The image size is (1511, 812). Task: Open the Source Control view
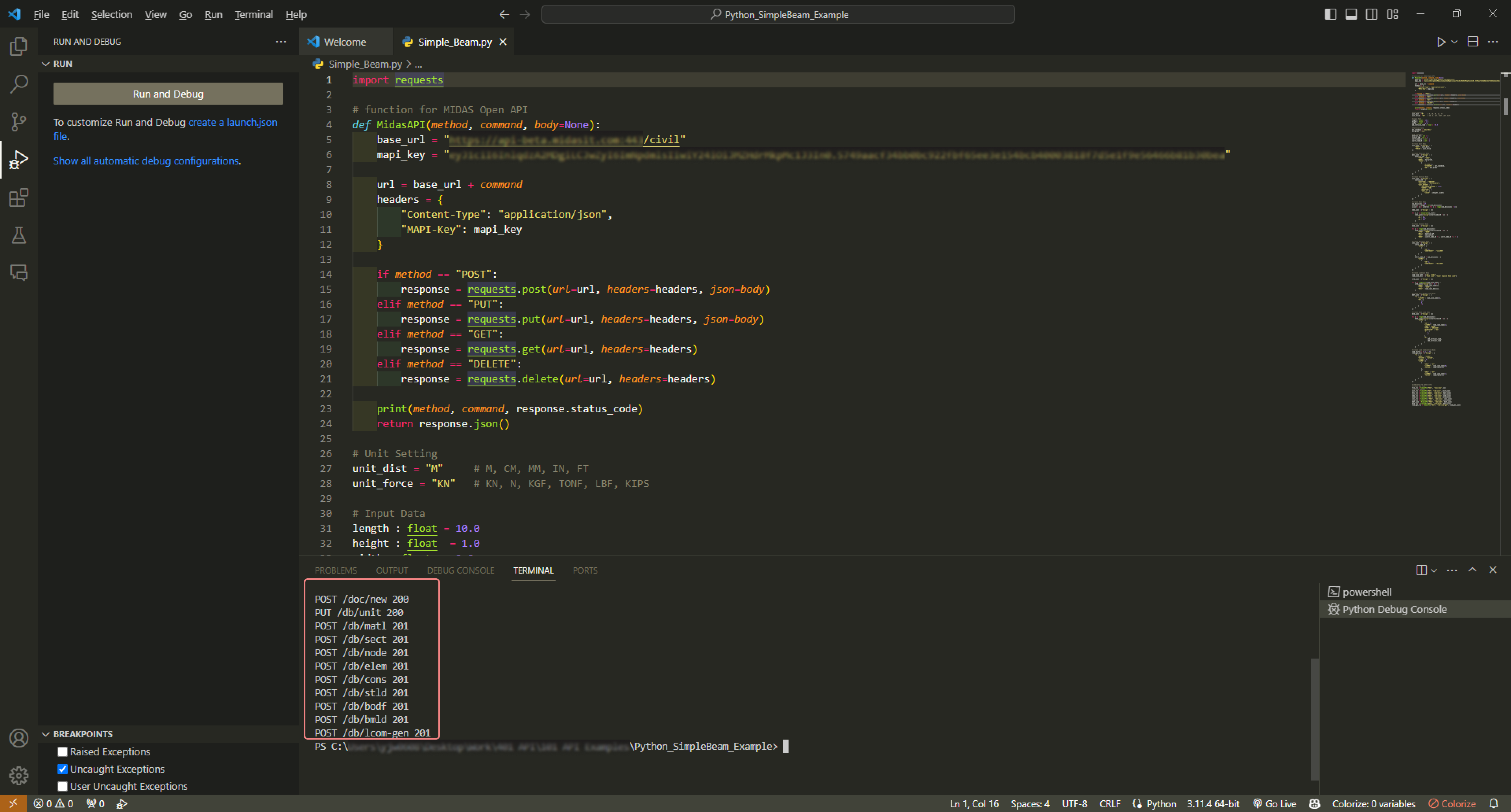point(19,121)
